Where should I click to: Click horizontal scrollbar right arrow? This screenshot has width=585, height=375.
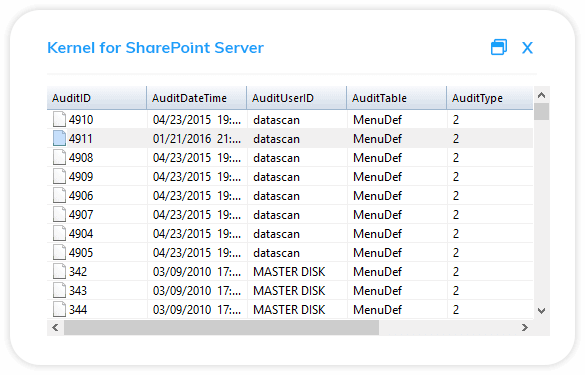(525, 328)
